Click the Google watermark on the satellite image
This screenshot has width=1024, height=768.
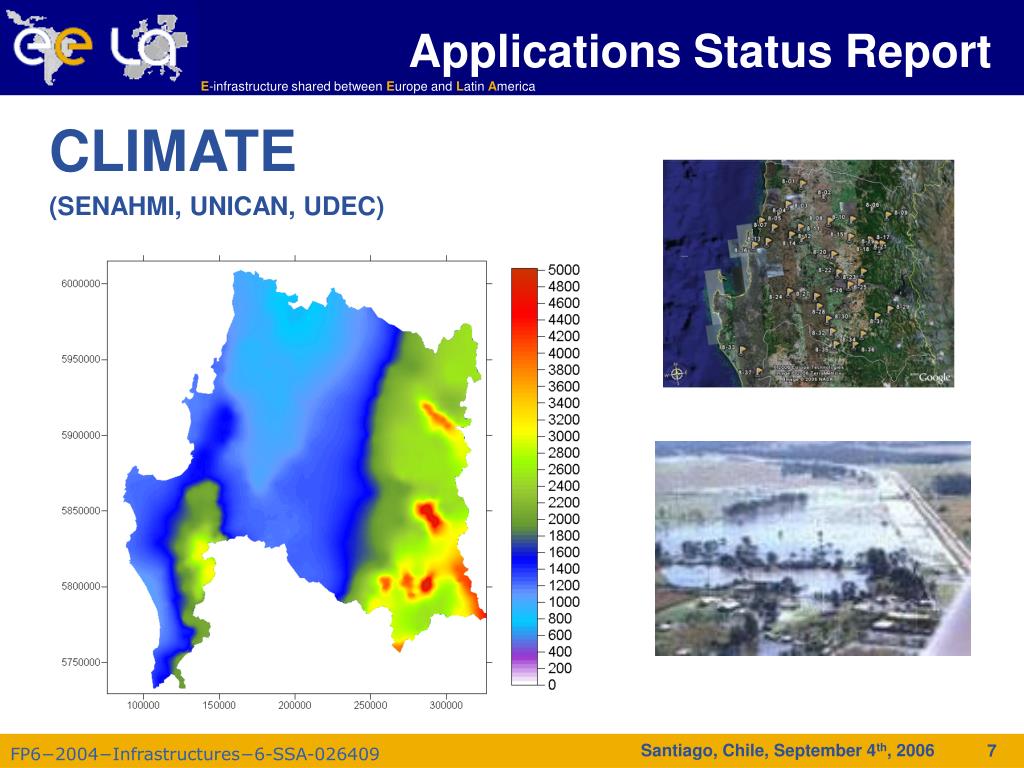coord(935,377)
